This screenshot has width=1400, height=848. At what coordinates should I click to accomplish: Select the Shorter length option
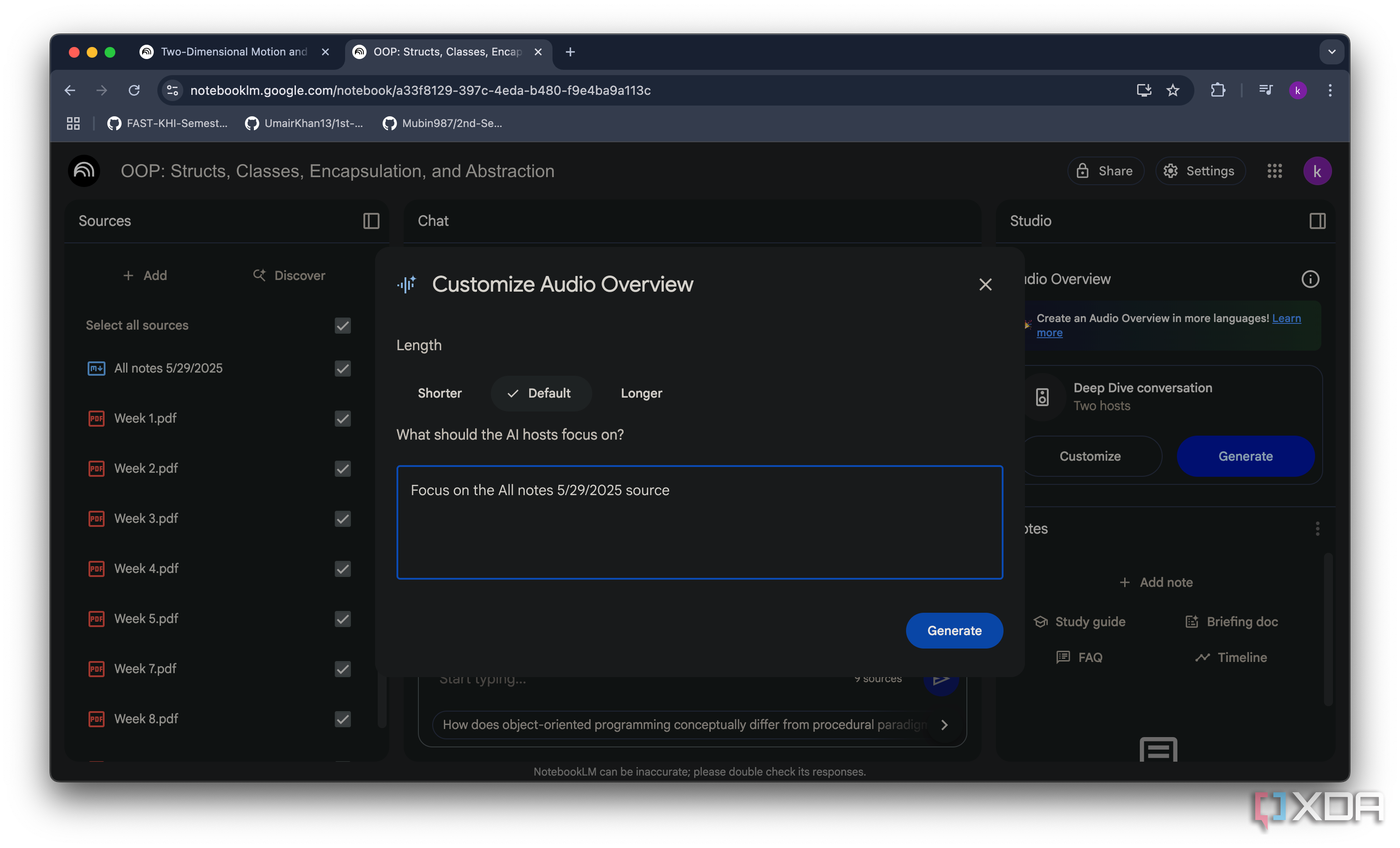[439, 393]
